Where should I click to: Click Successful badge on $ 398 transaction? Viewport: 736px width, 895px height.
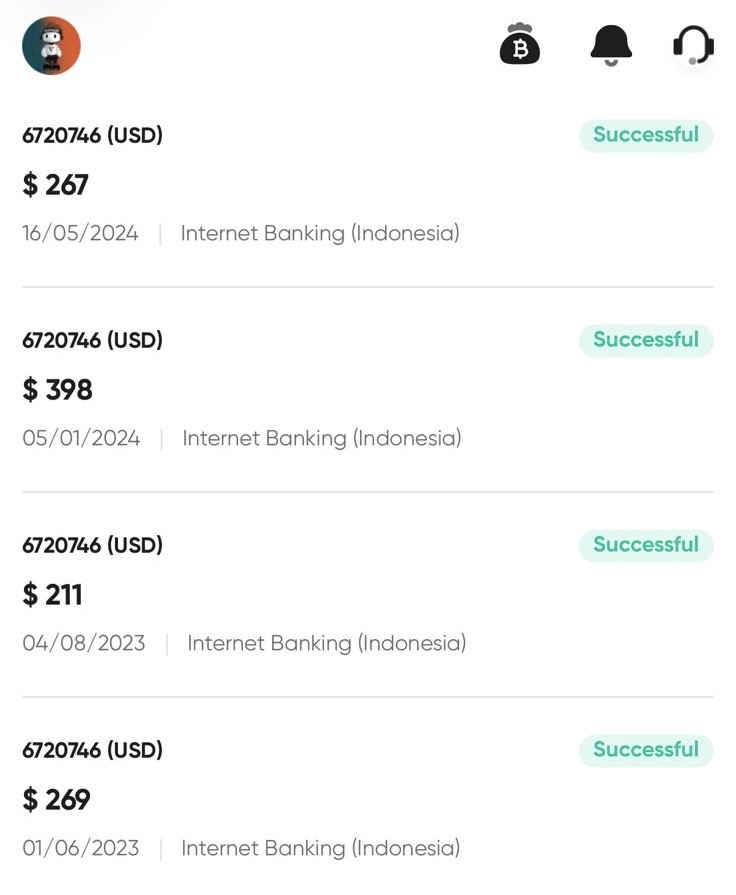pos(646,340)
